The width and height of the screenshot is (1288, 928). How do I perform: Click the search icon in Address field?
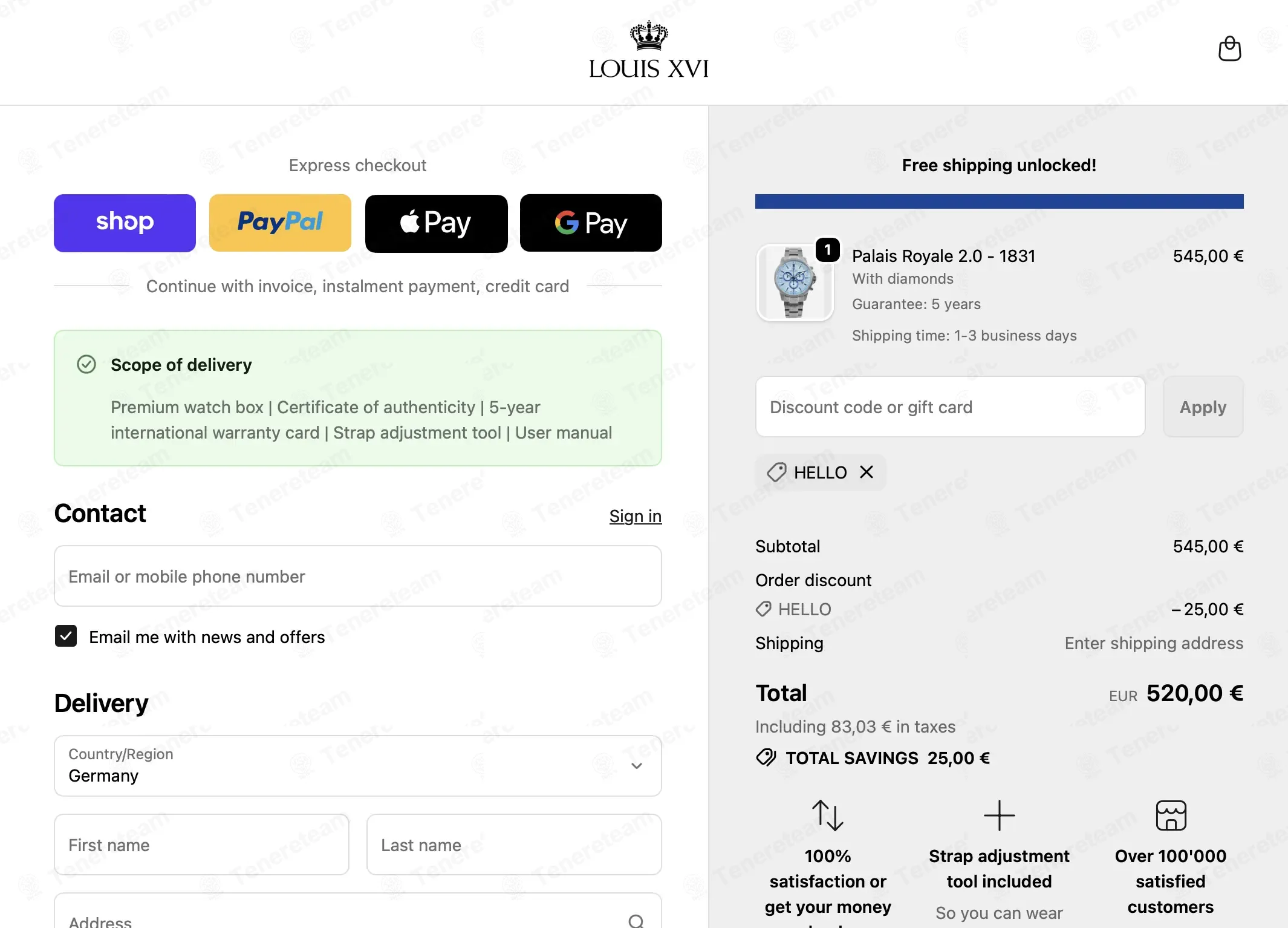click(636, 921)
